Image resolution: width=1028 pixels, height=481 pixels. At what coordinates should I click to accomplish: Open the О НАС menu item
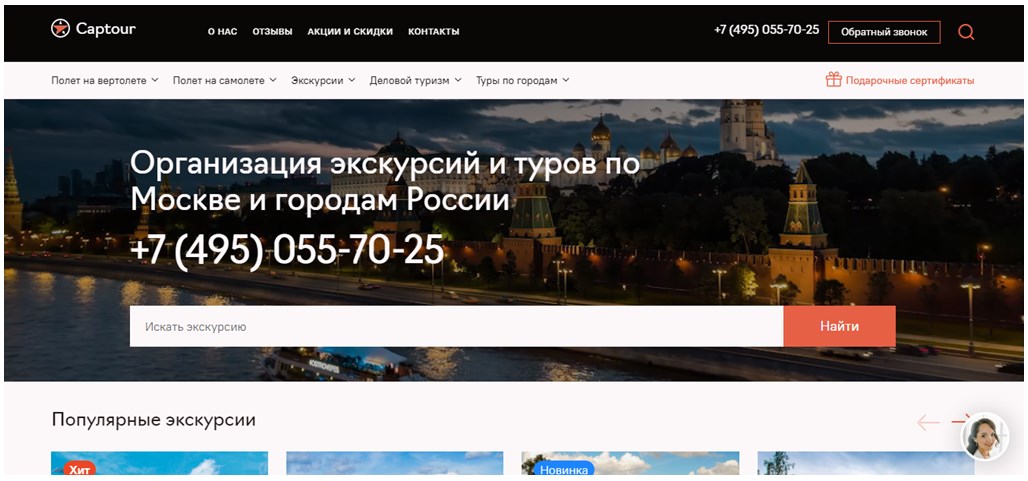[x=222, y=31]
